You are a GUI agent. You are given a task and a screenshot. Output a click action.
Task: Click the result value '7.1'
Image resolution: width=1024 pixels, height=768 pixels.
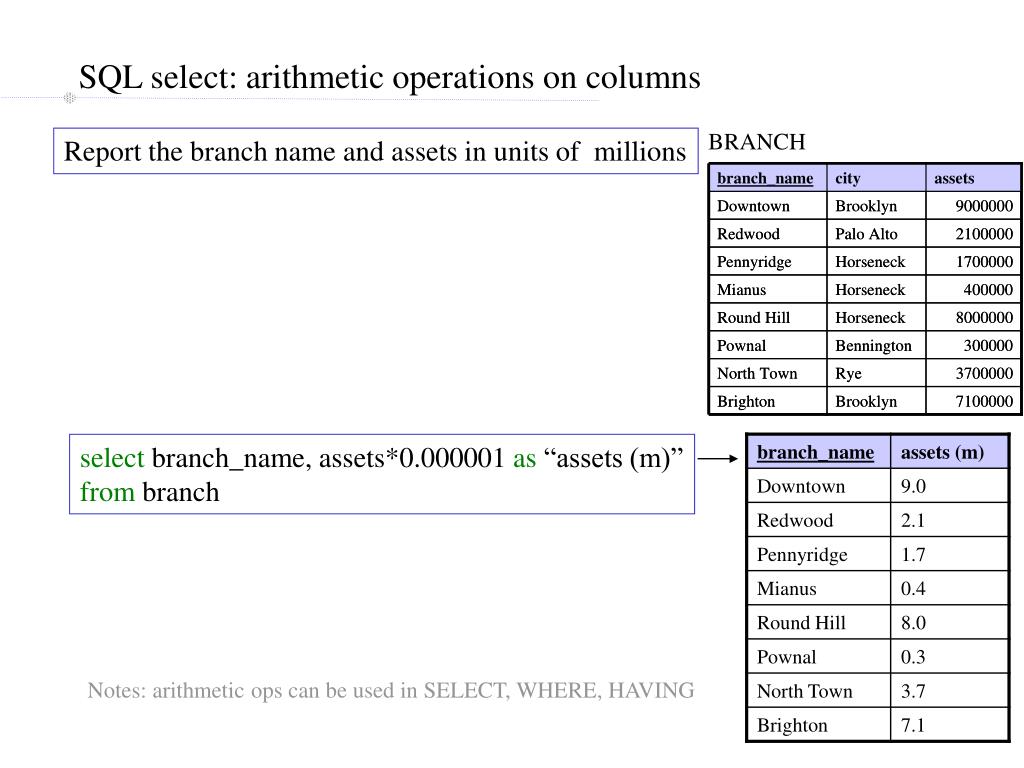tap(912, 726)
